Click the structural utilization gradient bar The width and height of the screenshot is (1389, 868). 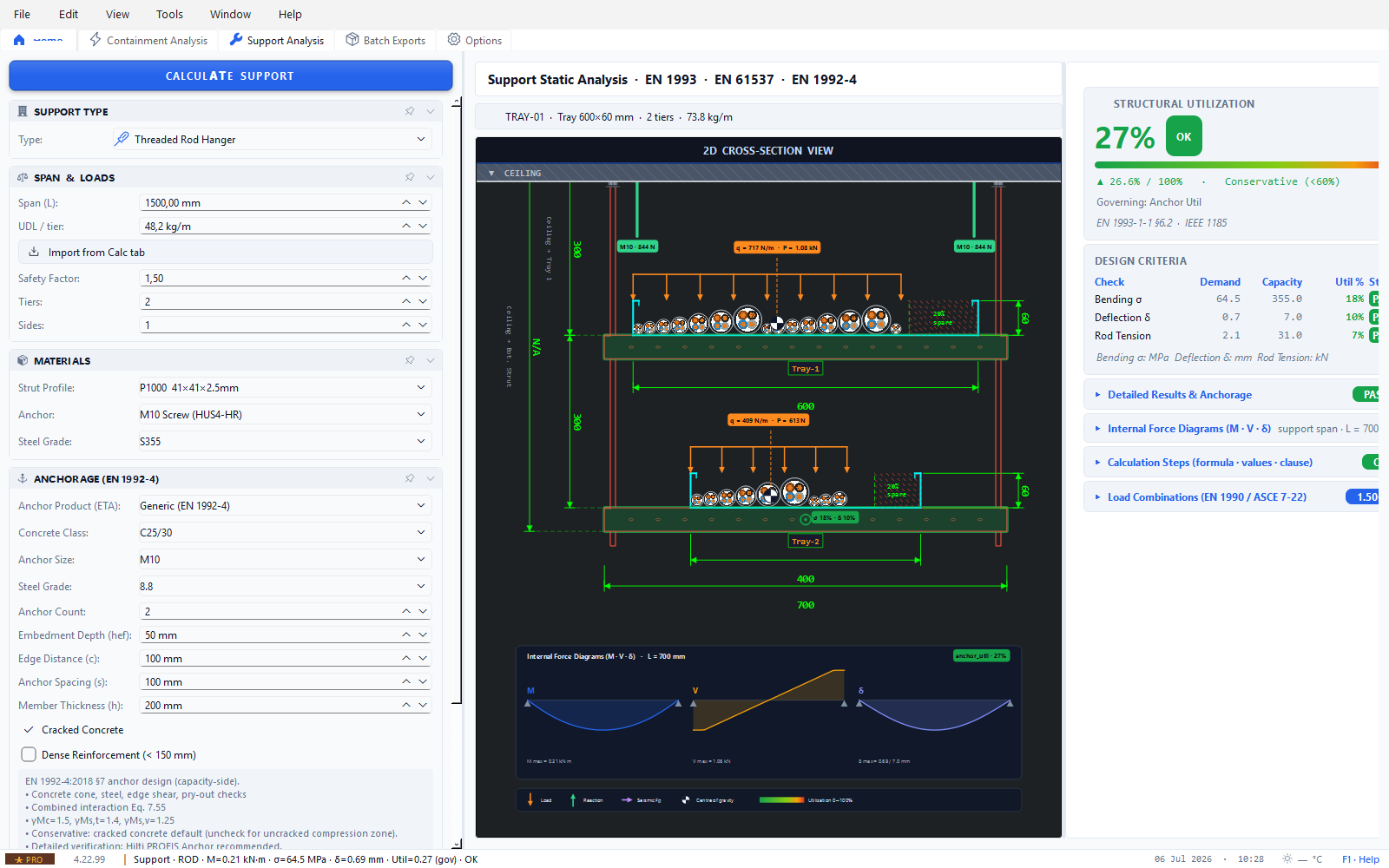pyautogui.click(x=1236, y=164)
